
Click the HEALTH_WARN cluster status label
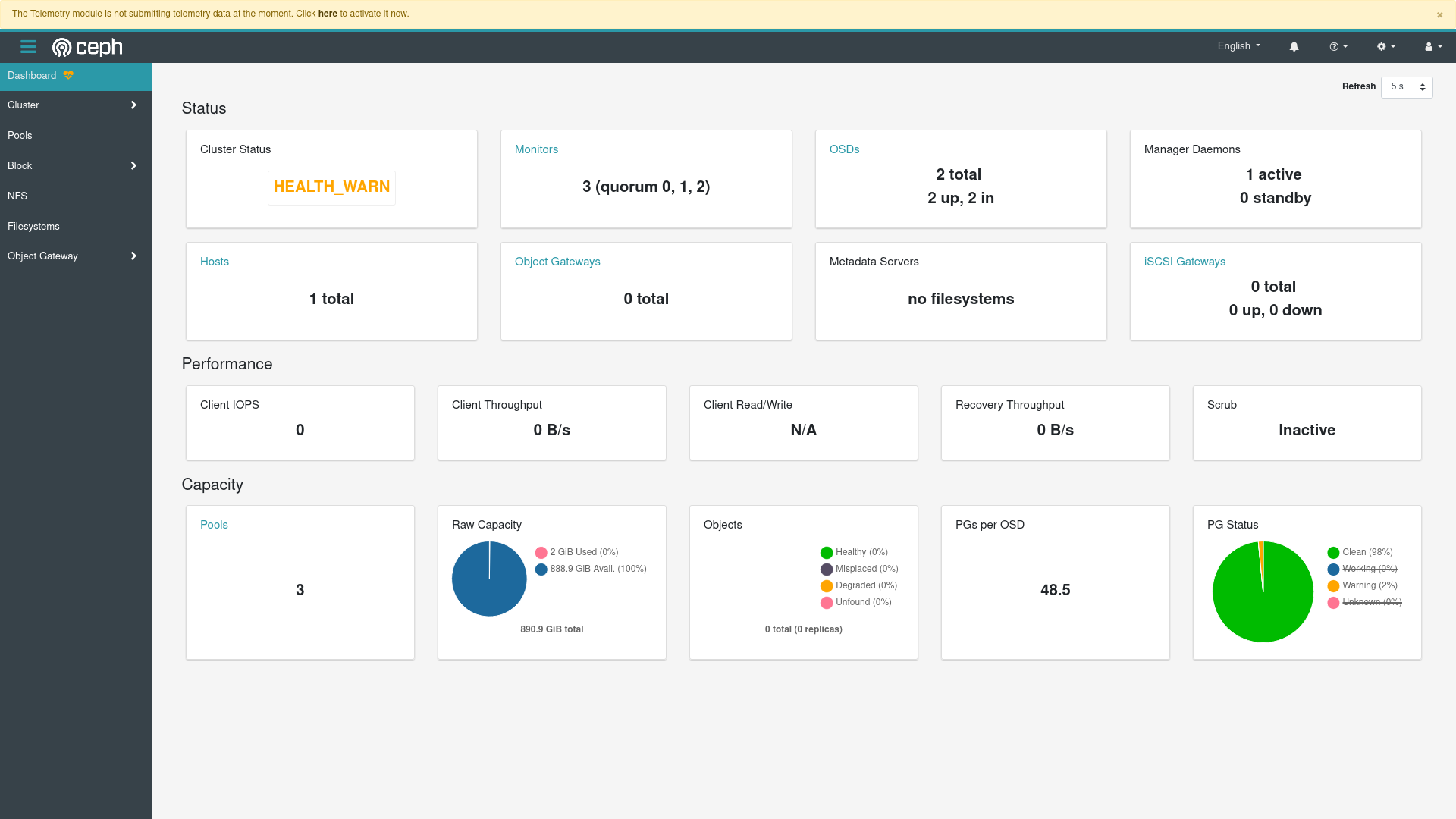pos(331,187)
